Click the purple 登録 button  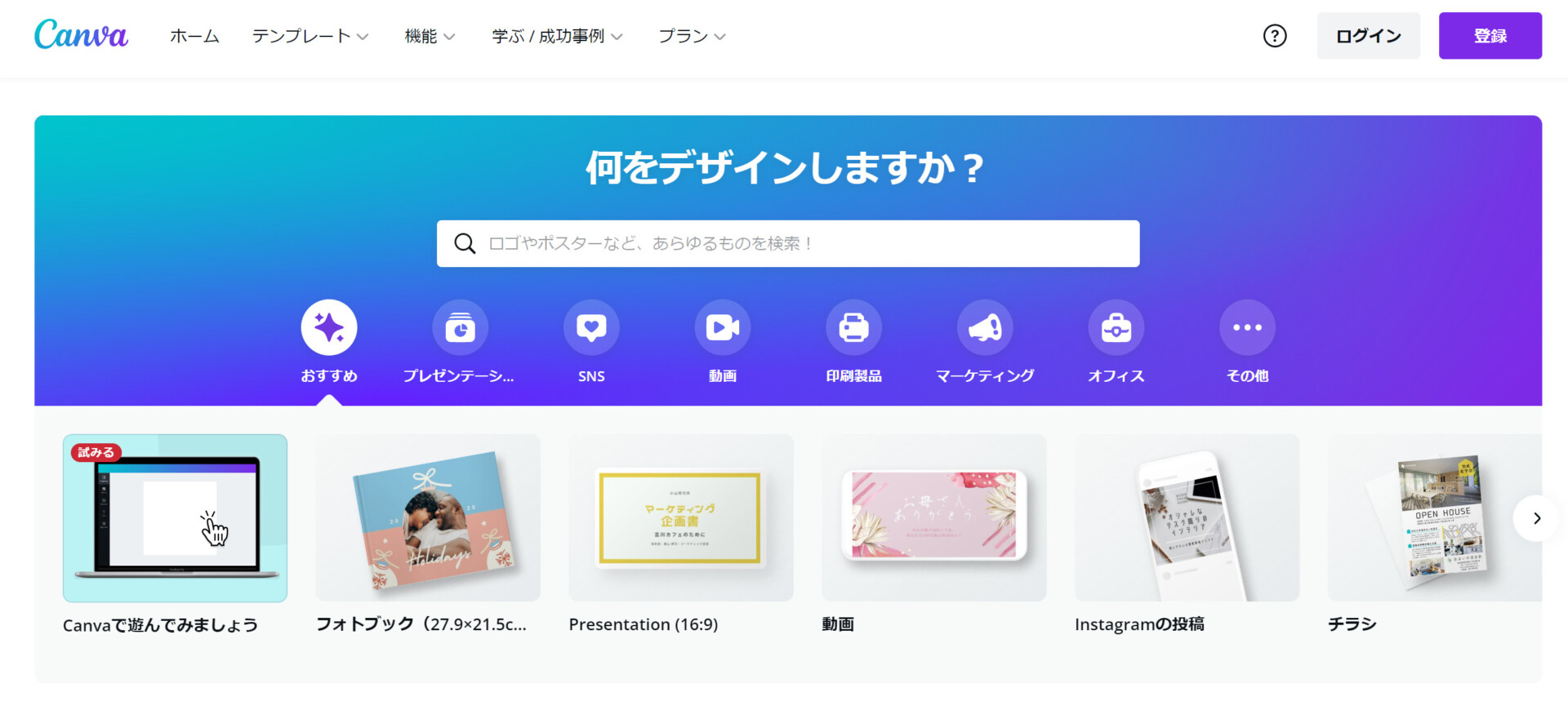(1490, 36)
